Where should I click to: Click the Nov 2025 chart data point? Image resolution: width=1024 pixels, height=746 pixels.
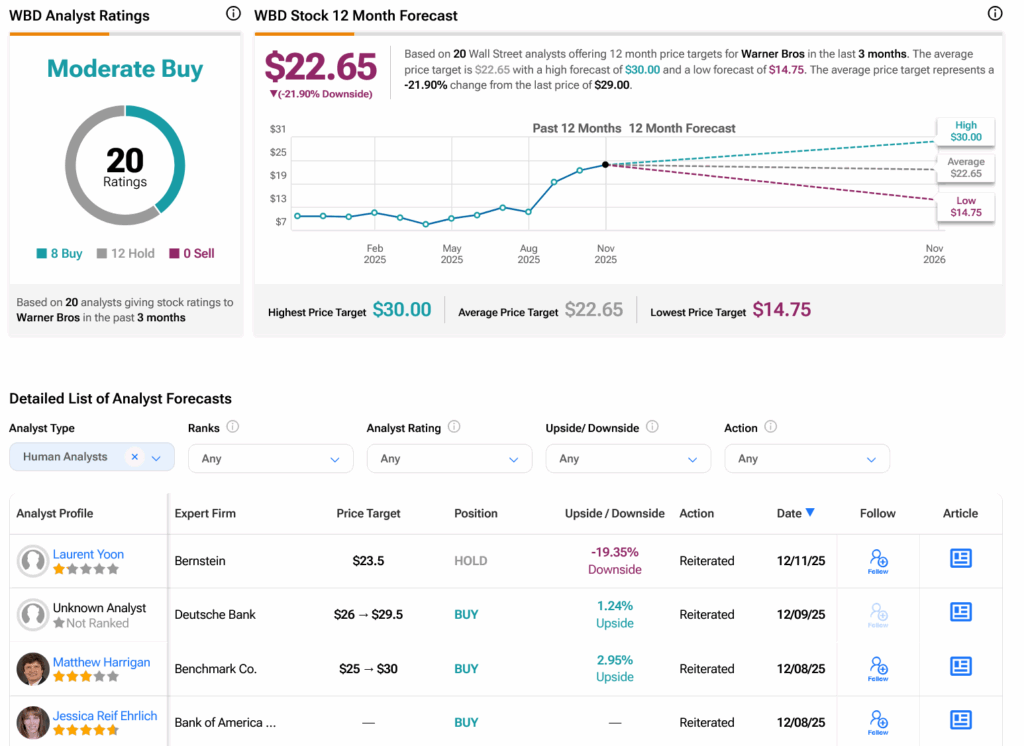606,164
